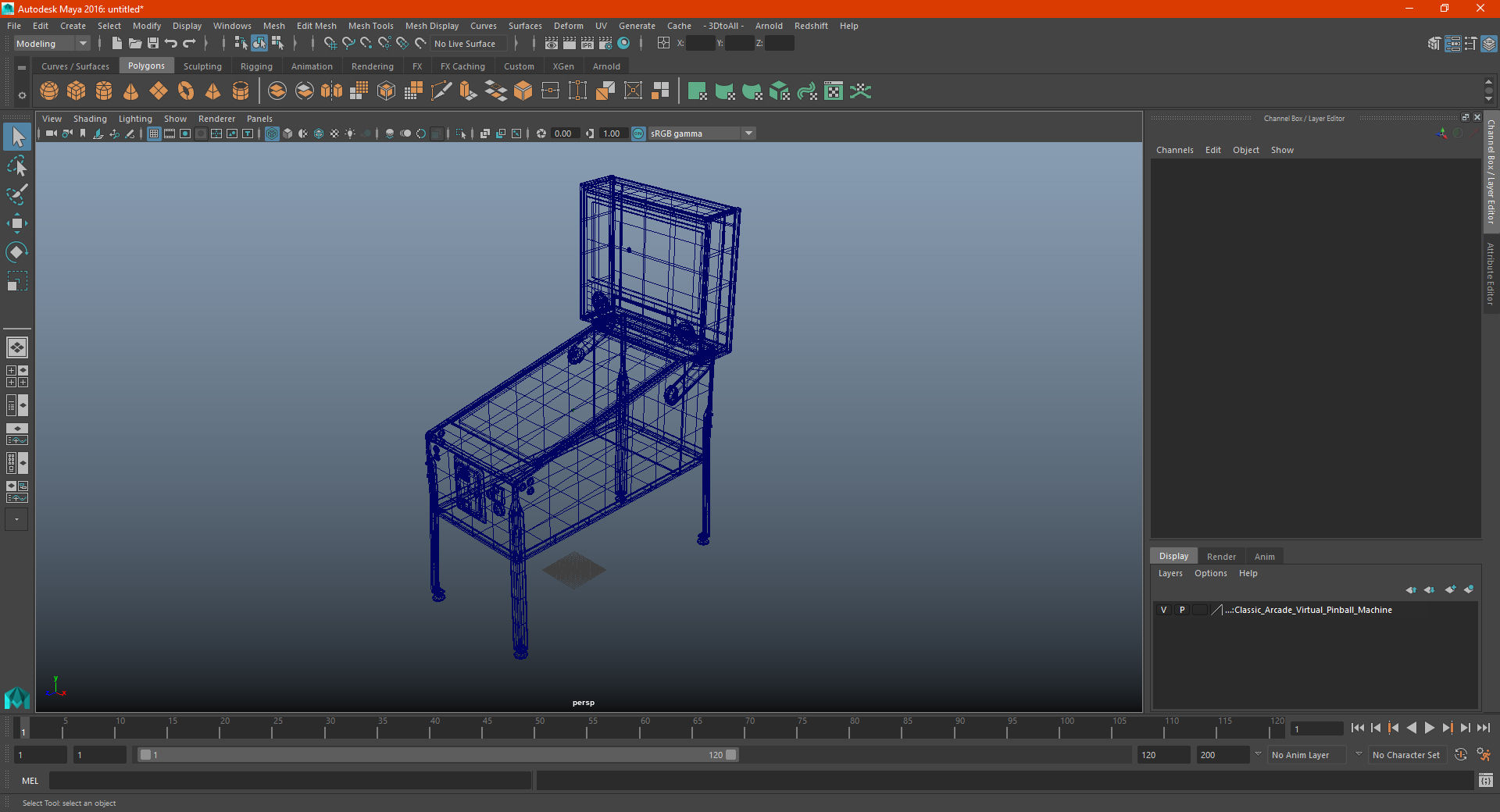
Task: Click the Mirror geometry shelf icon
Action: click(x=332, y=91)
